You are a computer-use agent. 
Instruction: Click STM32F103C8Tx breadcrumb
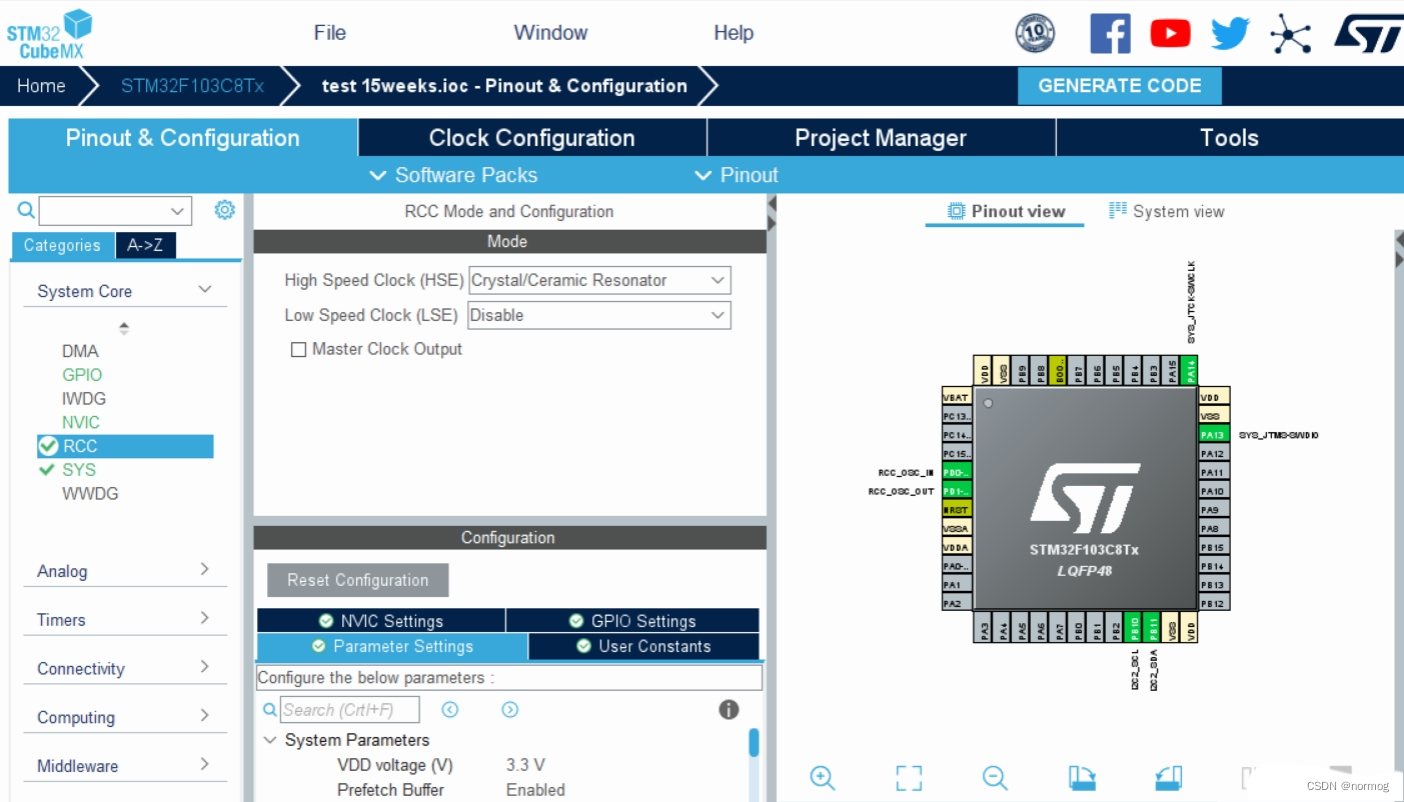(x=192, y=86)
